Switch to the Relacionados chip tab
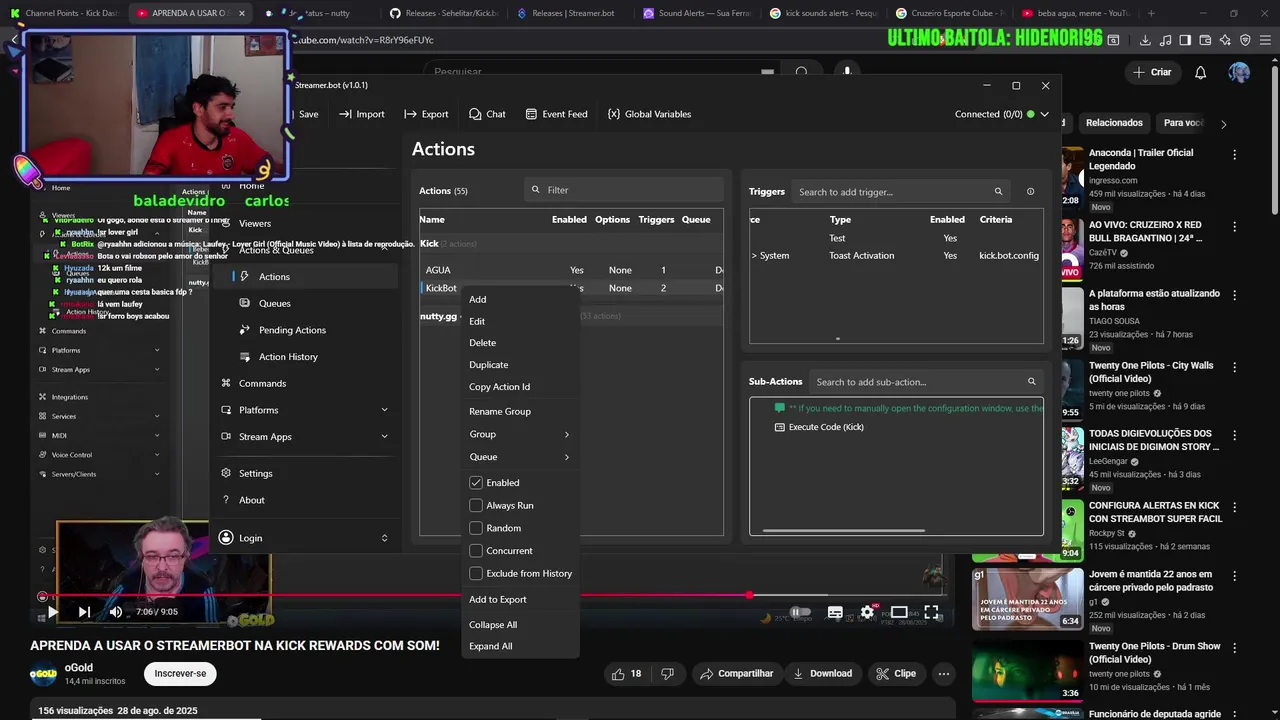 click(x=1114, y=123)
